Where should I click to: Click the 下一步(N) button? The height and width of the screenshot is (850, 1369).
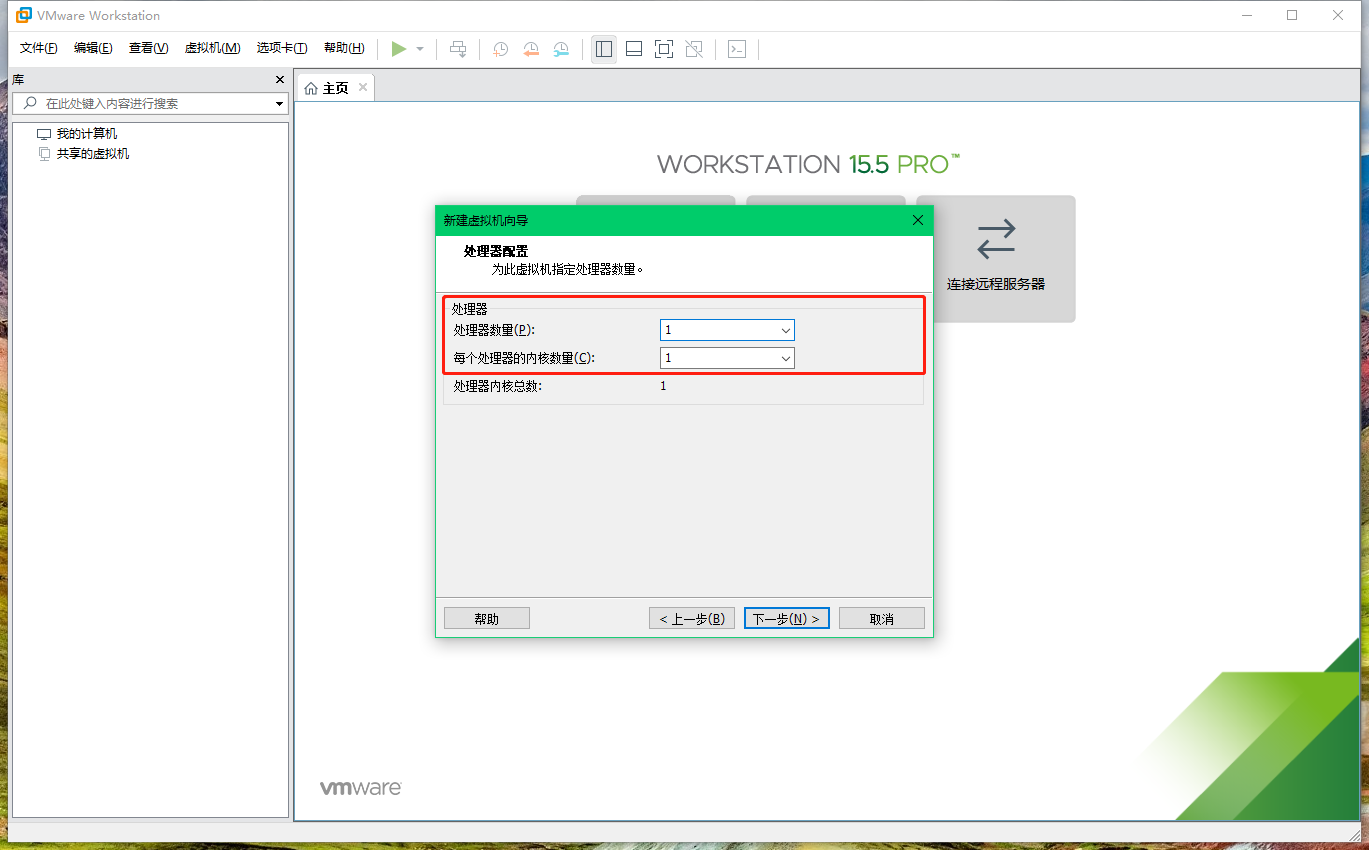click(x=786, y=619)
